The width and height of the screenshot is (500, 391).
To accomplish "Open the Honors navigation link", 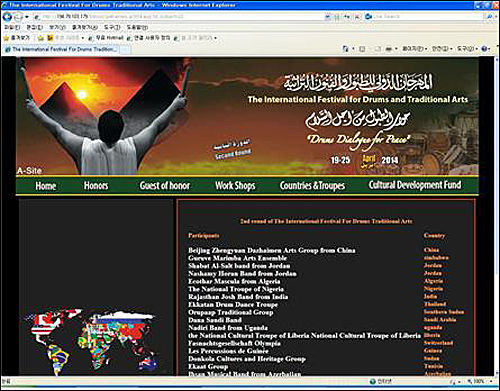I will point(96,185).
